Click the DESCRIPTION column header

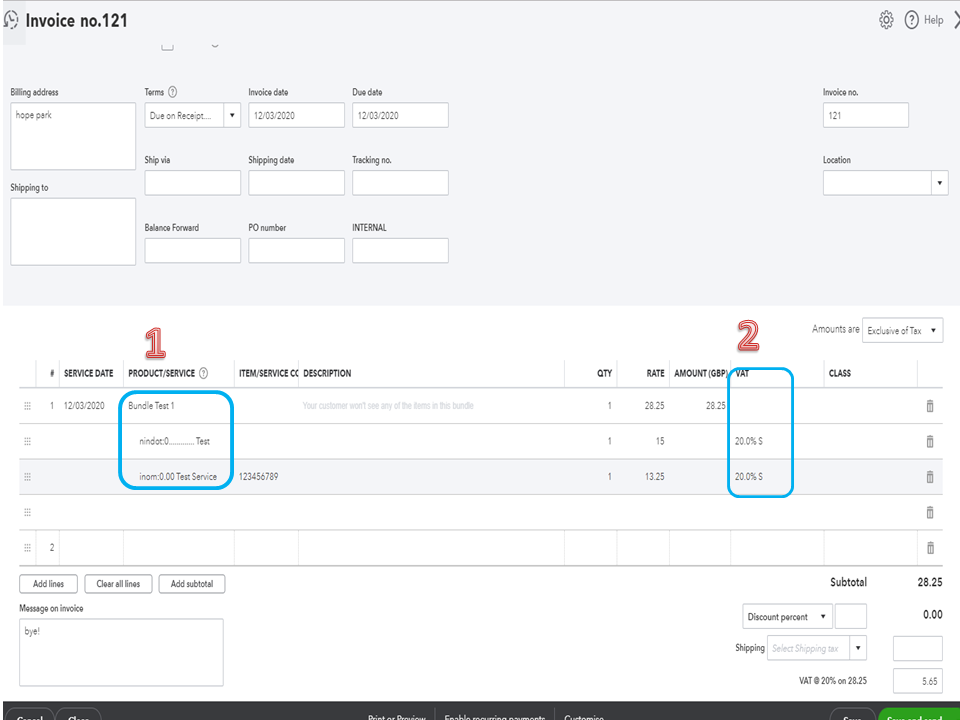click(328, 373)
